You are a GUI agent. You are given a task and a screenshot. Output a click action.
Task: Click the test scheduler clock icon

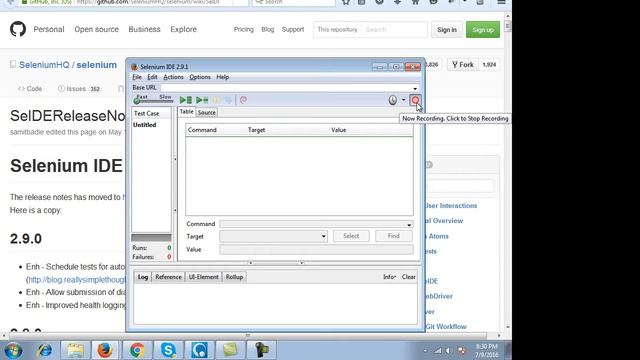tap(392, 100)
